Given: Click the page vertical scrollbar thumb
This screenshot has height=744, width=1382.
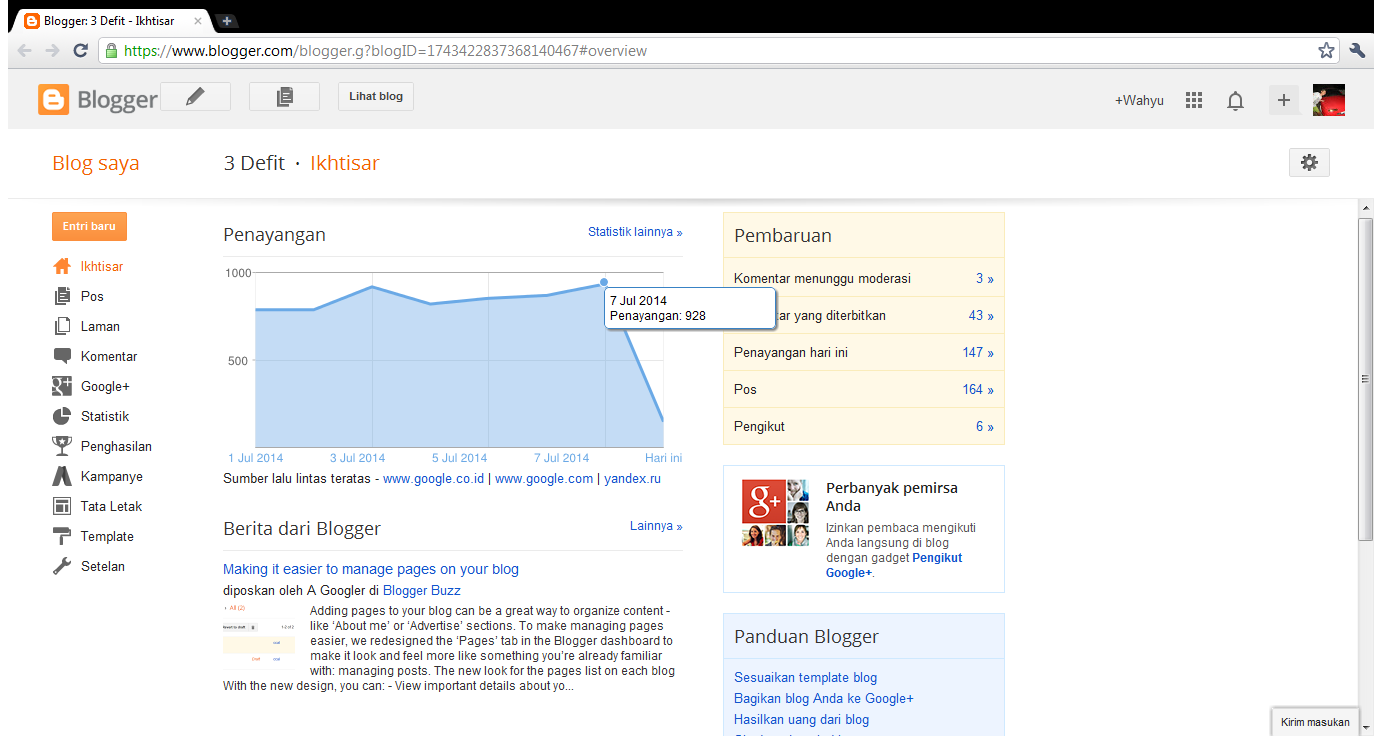Looking at the screenshot, I should click(1365, 378).
